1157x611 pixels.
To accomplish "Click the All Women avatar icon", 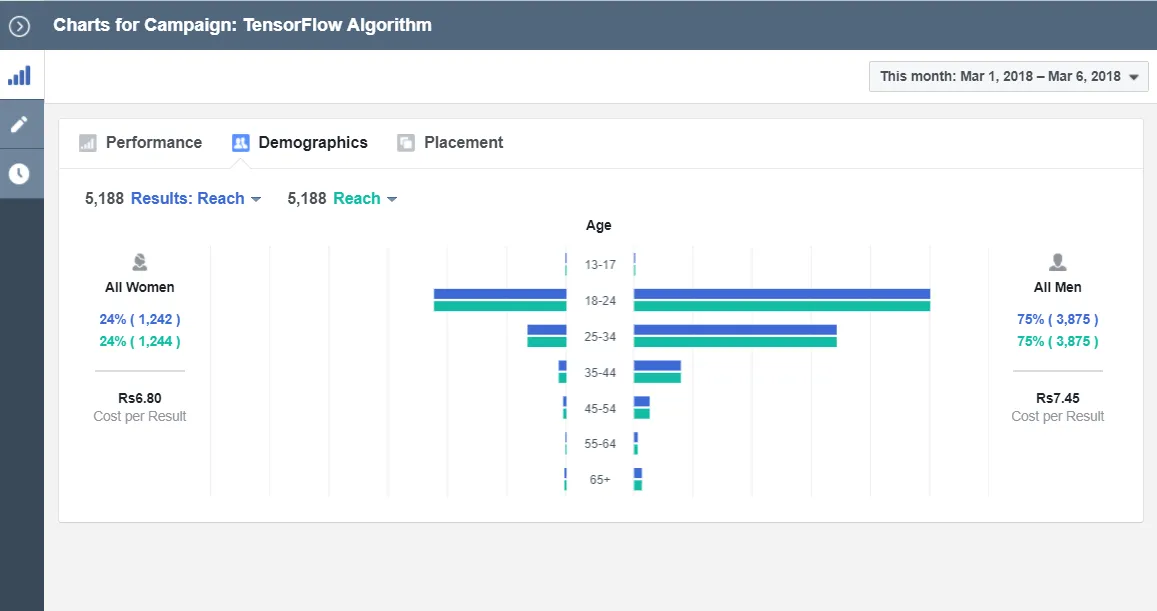I will click(139, 262).
